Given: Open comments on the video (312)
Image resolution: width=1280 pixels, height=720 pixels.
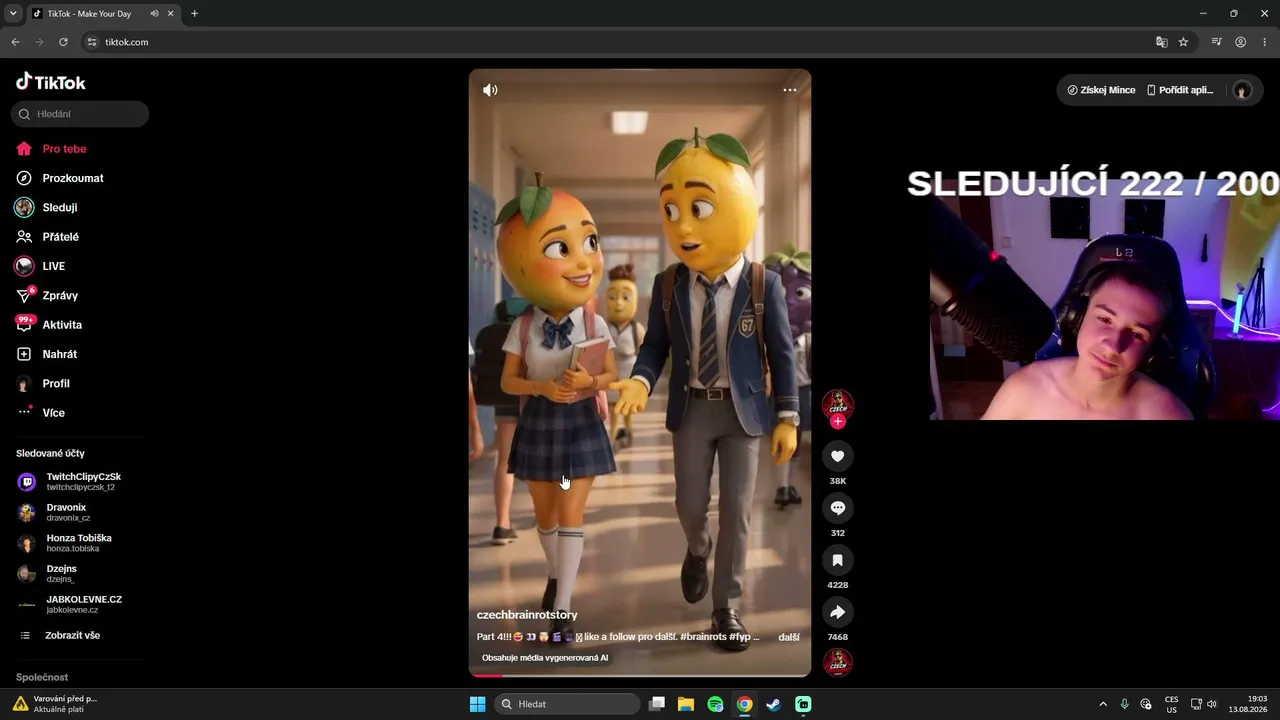Looking at the screenshot, I should pyautogui.click(x=838, y=508).
